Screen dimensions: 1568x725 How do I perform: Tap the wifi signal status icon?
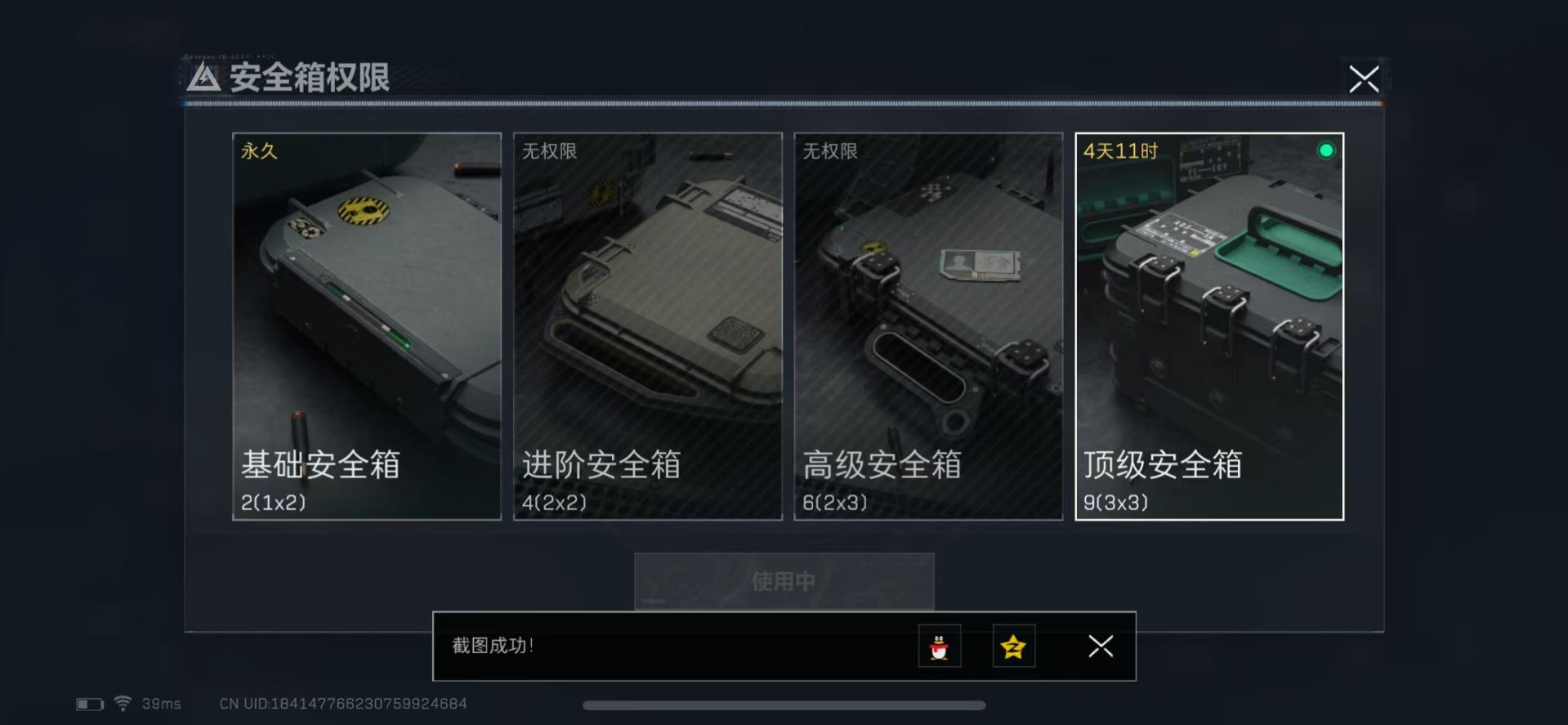123,703
